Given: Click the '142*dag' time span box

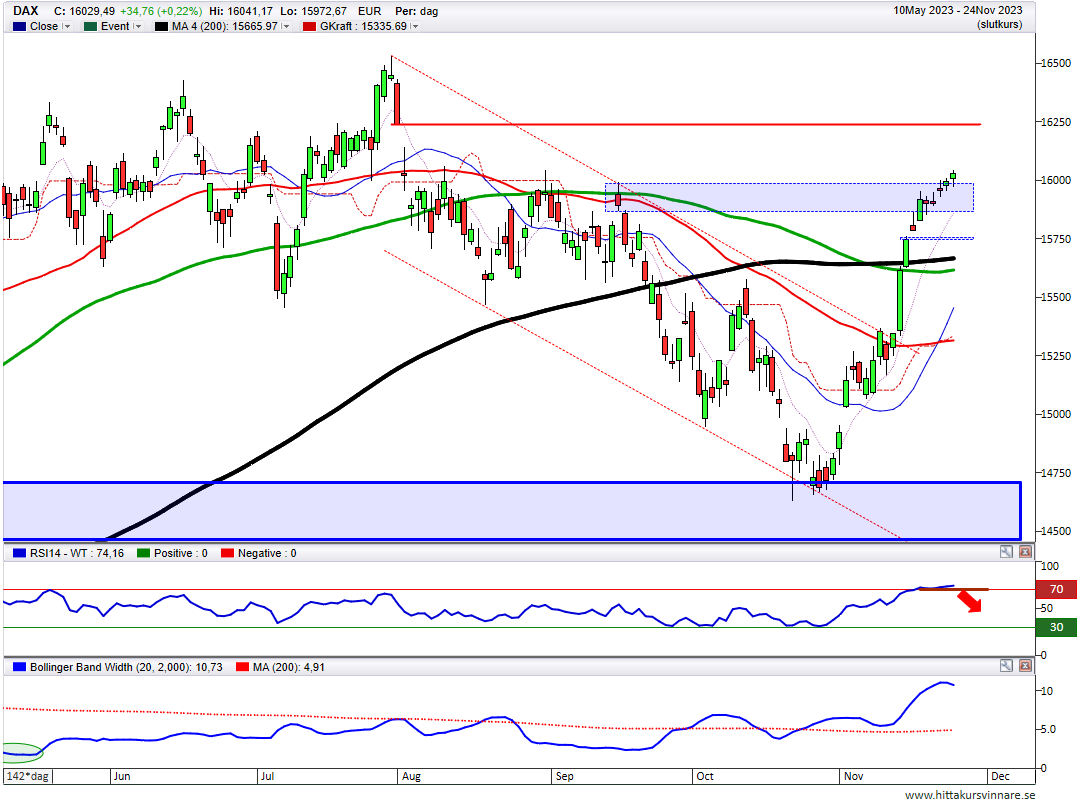Looking at the screenshot, I should point(28,776).
